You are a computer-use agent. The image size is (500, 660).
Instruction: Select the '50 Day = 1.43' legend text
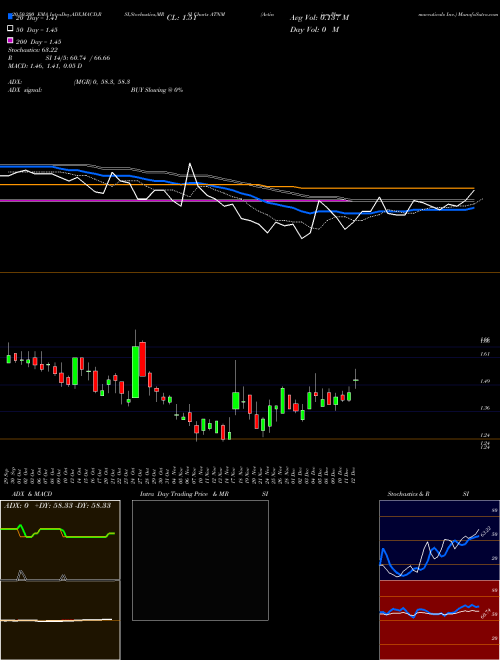tap(37, 30)
